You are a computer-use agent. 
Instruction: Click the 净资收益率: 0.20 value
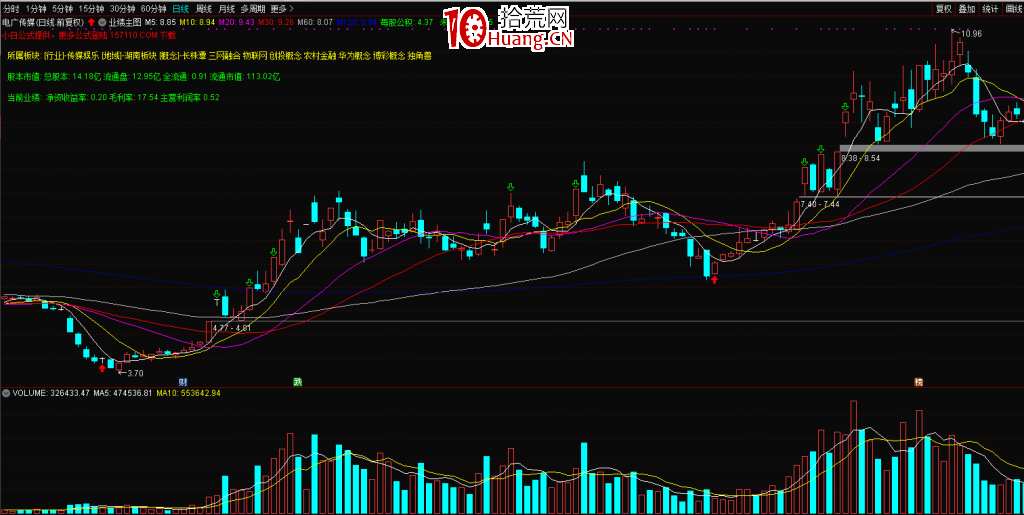pyautogui.click(x=75, y=97)
